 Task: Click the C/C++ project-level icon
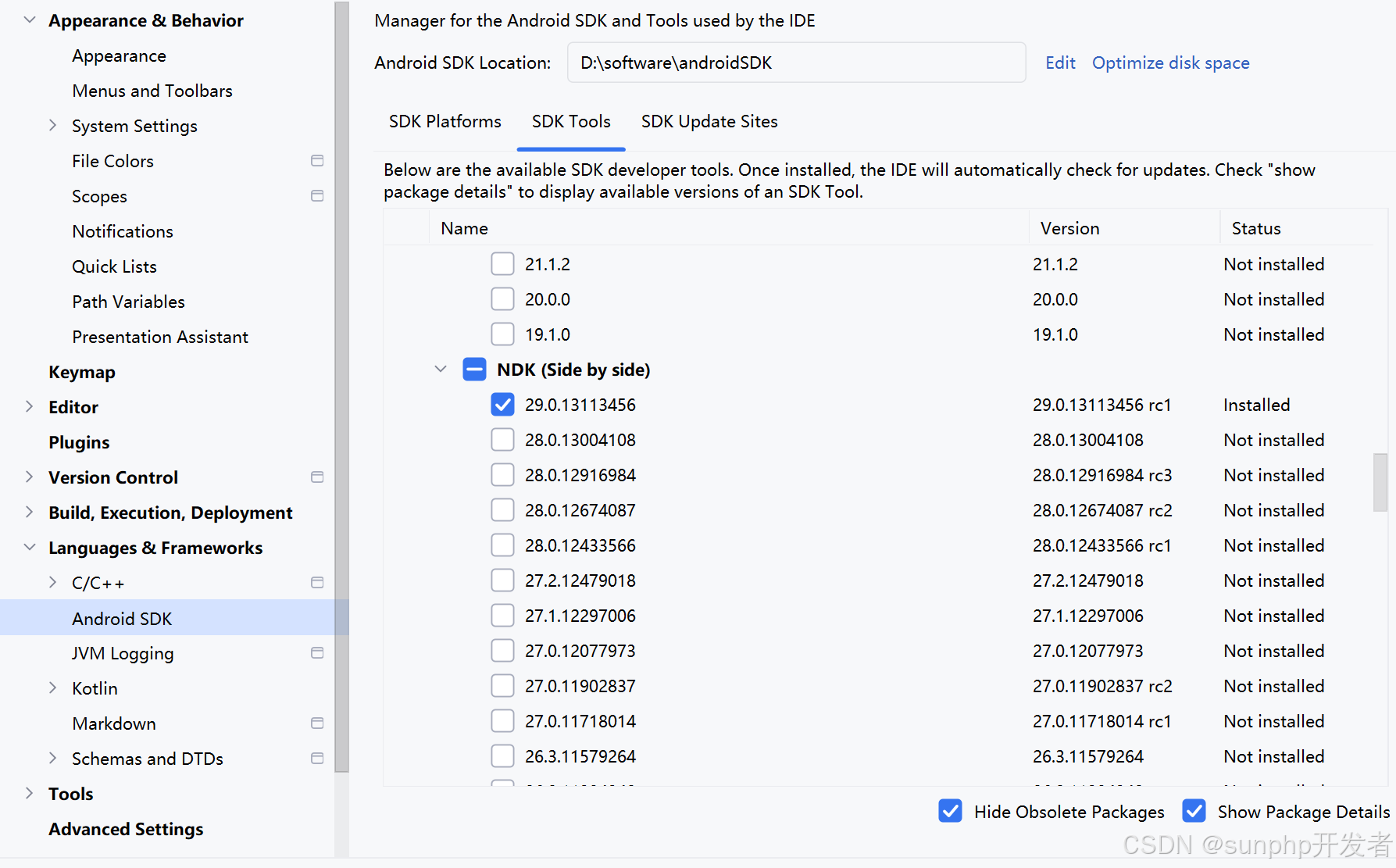317,582
